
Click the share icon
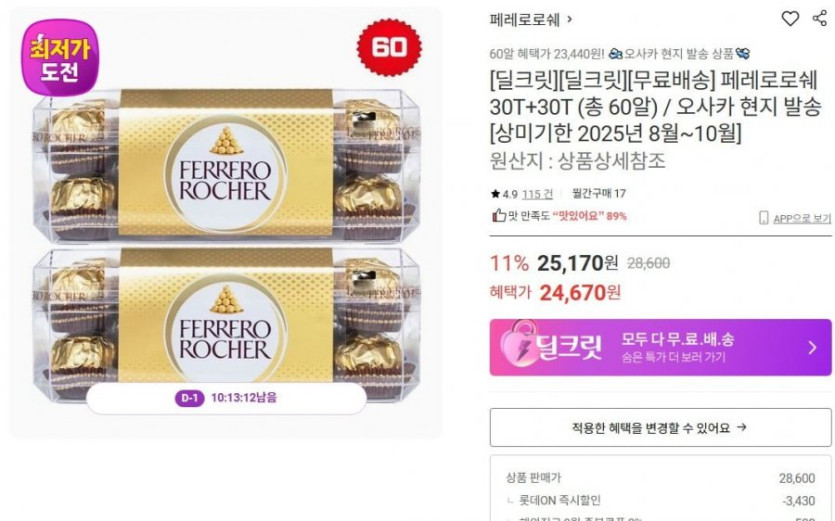pyautogui.click(x=820, y=18)
